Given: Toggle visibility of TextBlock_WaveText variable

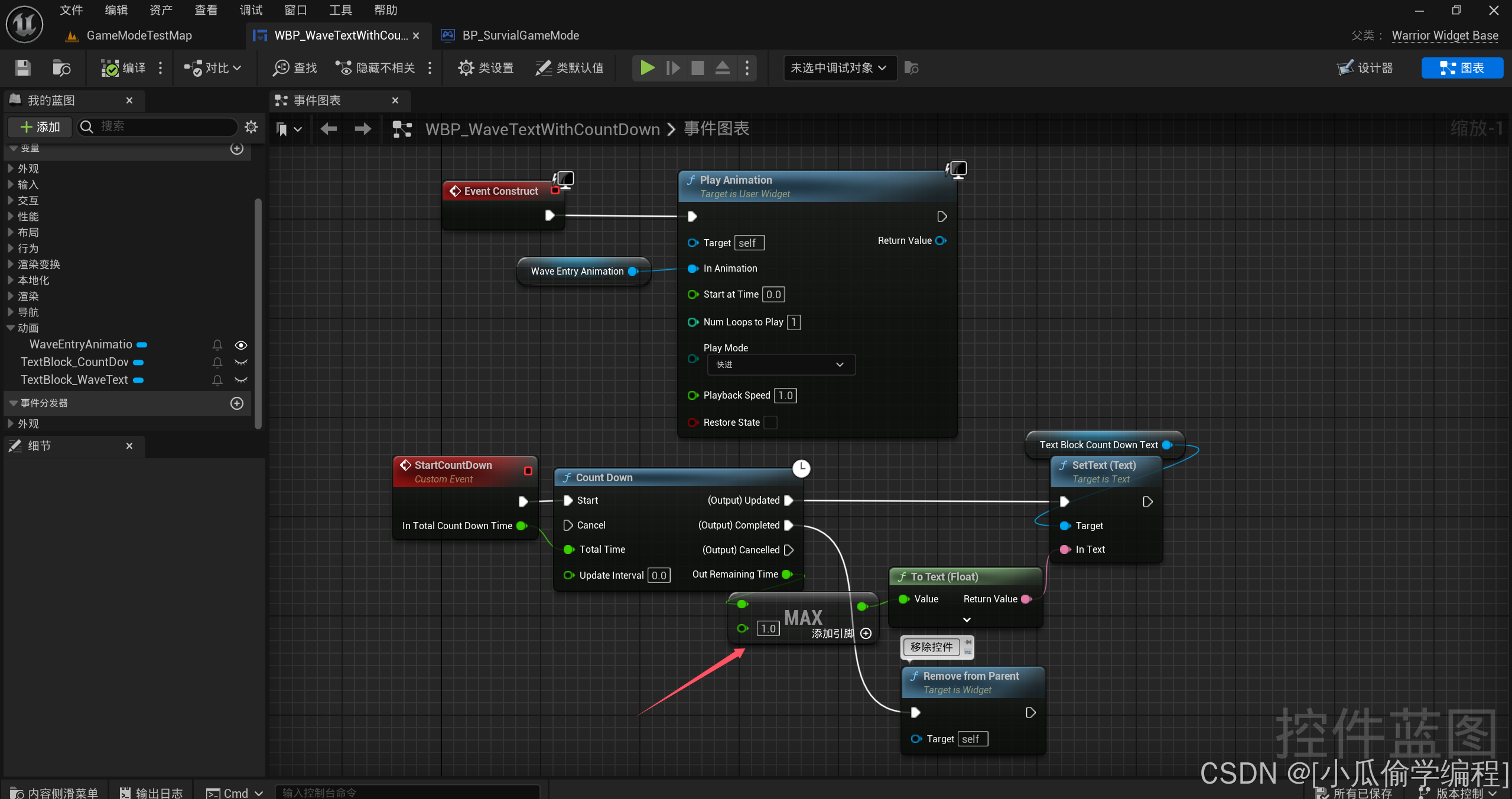Looking at the screenshot, I should pyautogui.click(x=241, y=380).
